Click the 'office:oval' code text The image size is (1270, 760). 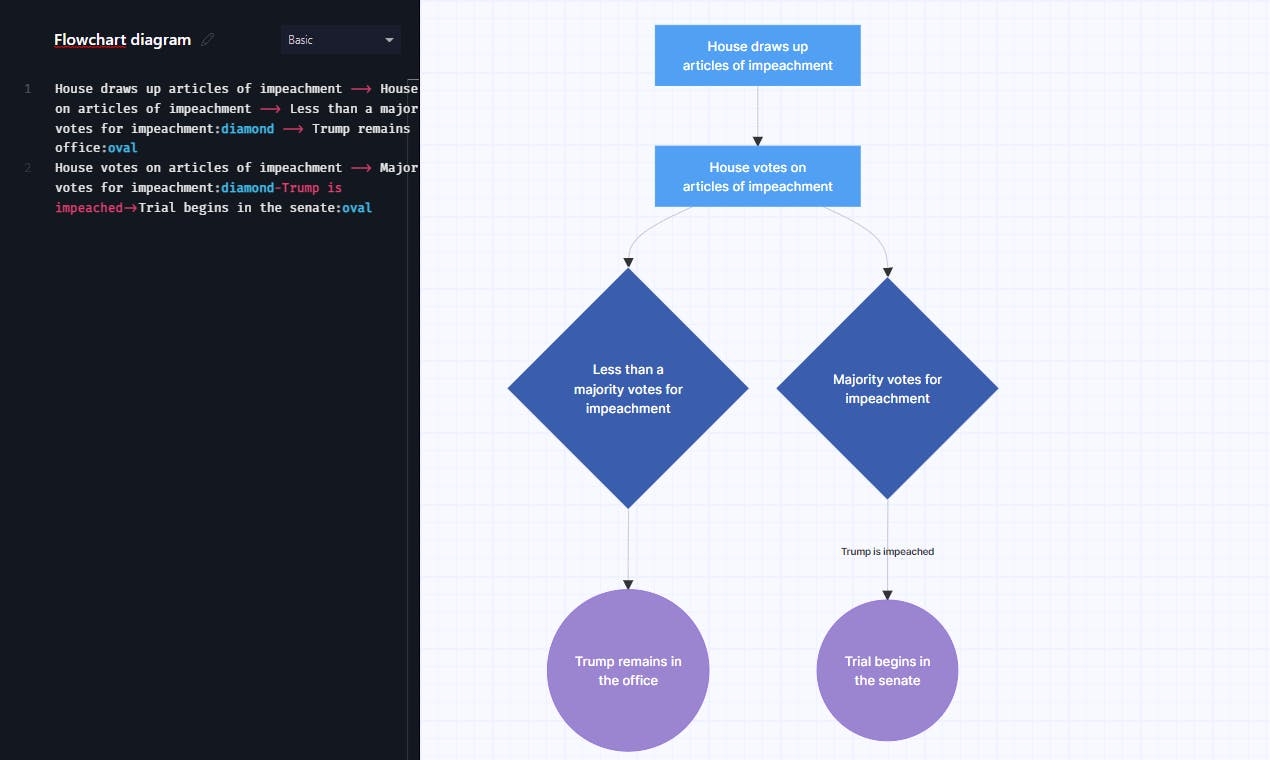pos(96,148)
